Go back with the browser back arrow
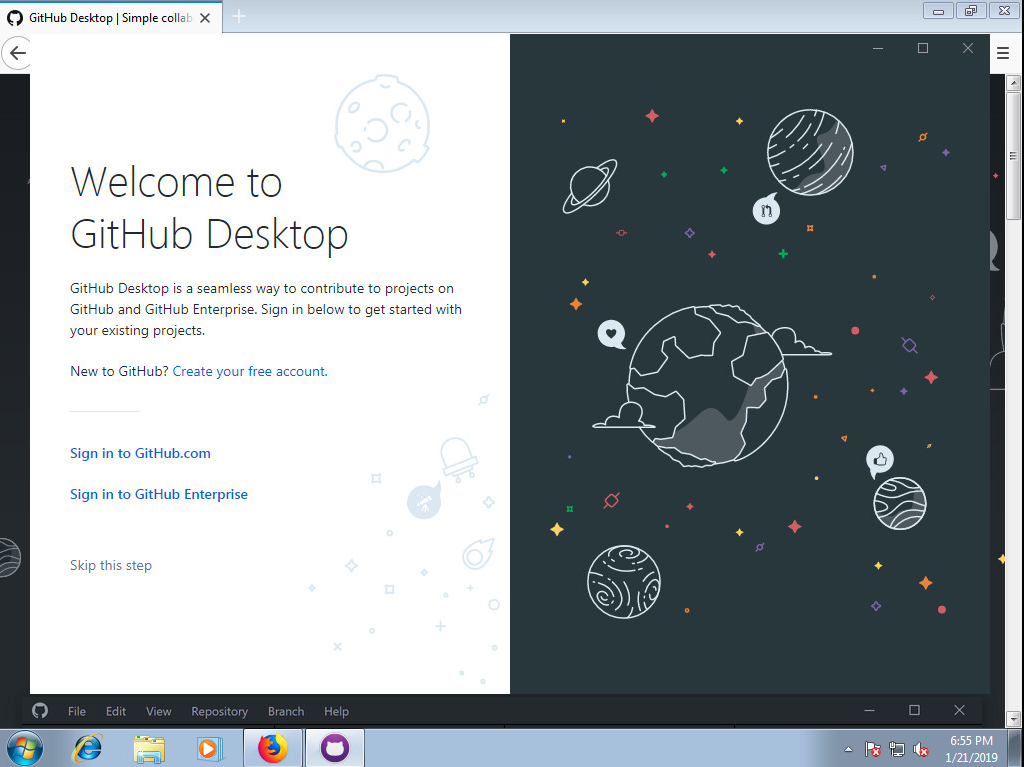The width and height of the screenshot is (1024, 767). pyautogui.click(x=18, y=53)
